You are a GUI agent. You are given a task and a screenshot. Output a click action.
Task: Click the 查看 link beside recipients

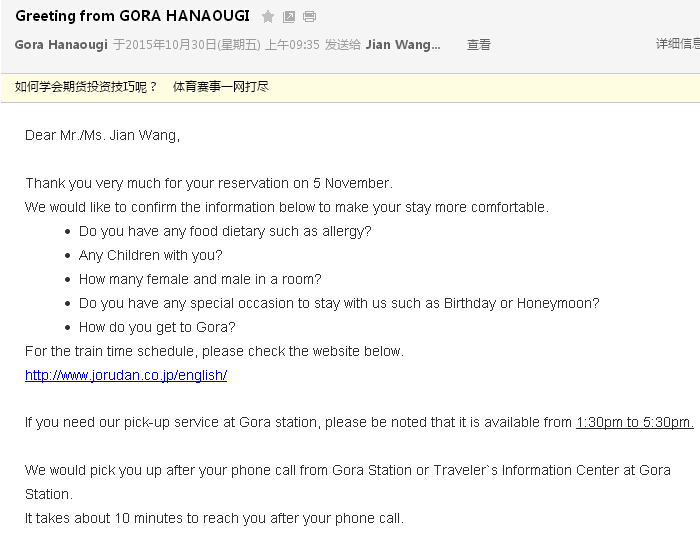pos(479,45)
